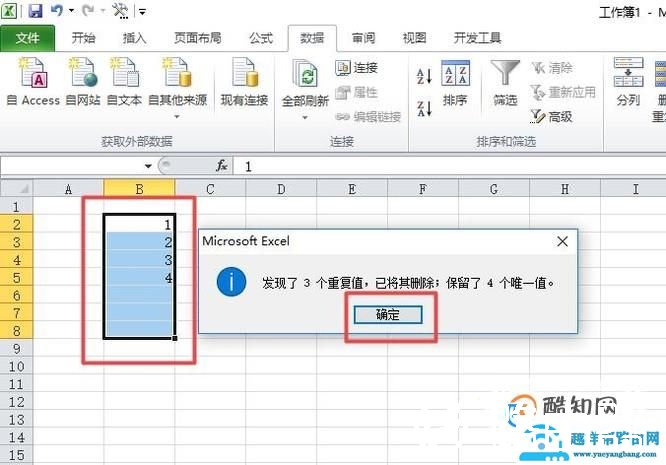Click cell B3 containing 2
This screenshot has width=666, height=465.
coord(139,242)
